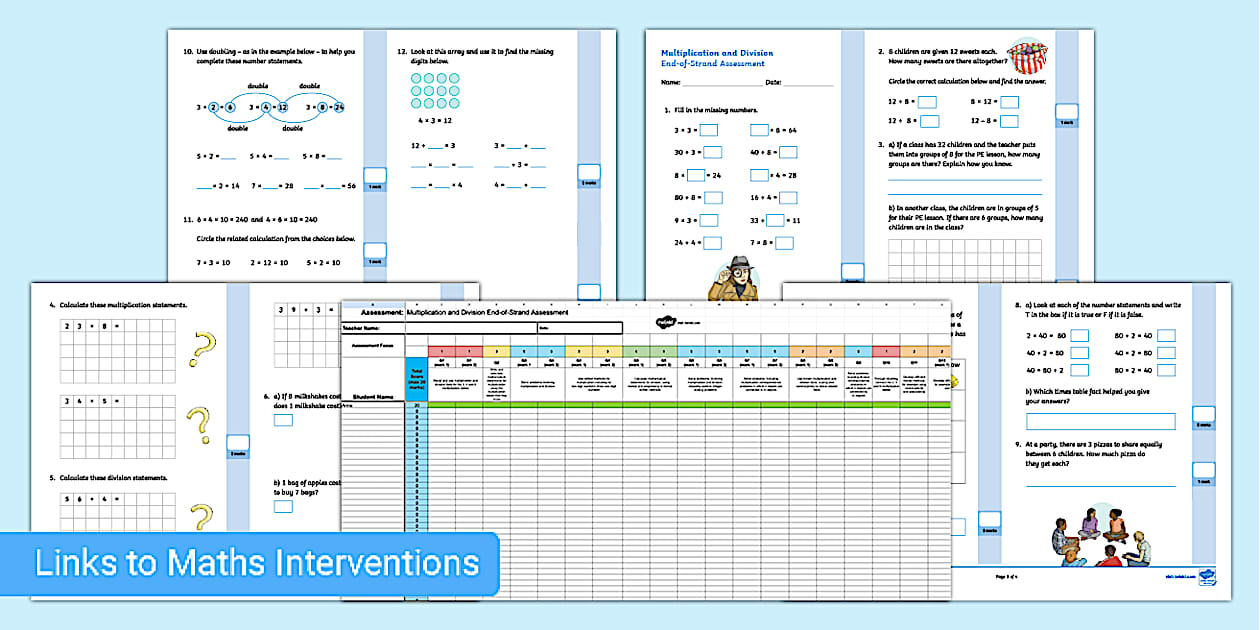Open the visit.twinkl.com footer link
The image size is (1260, 630).
point(1181,576)
